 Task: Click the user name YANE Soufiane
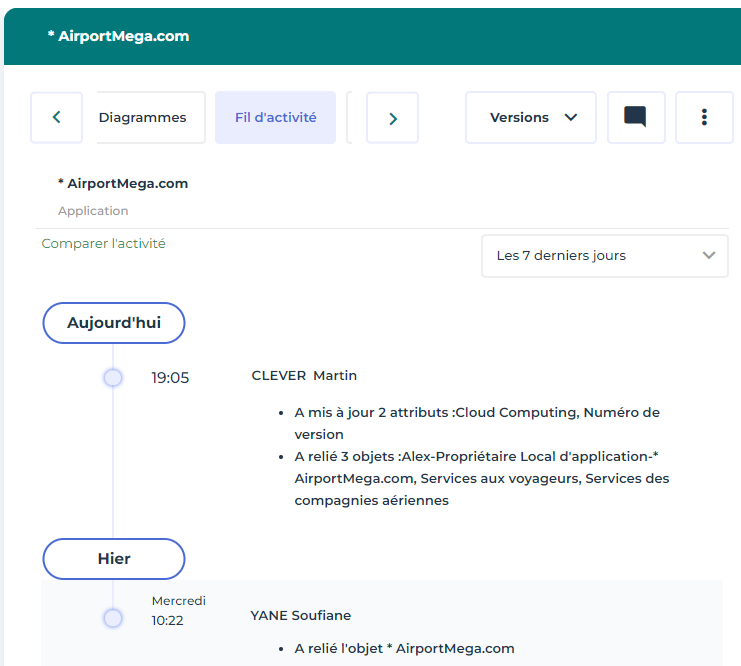(300, 615)
